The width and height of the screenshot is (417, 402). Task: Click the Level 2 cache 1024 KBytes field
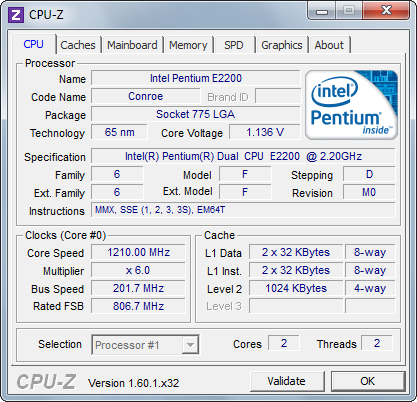click(x=296, y=288)
